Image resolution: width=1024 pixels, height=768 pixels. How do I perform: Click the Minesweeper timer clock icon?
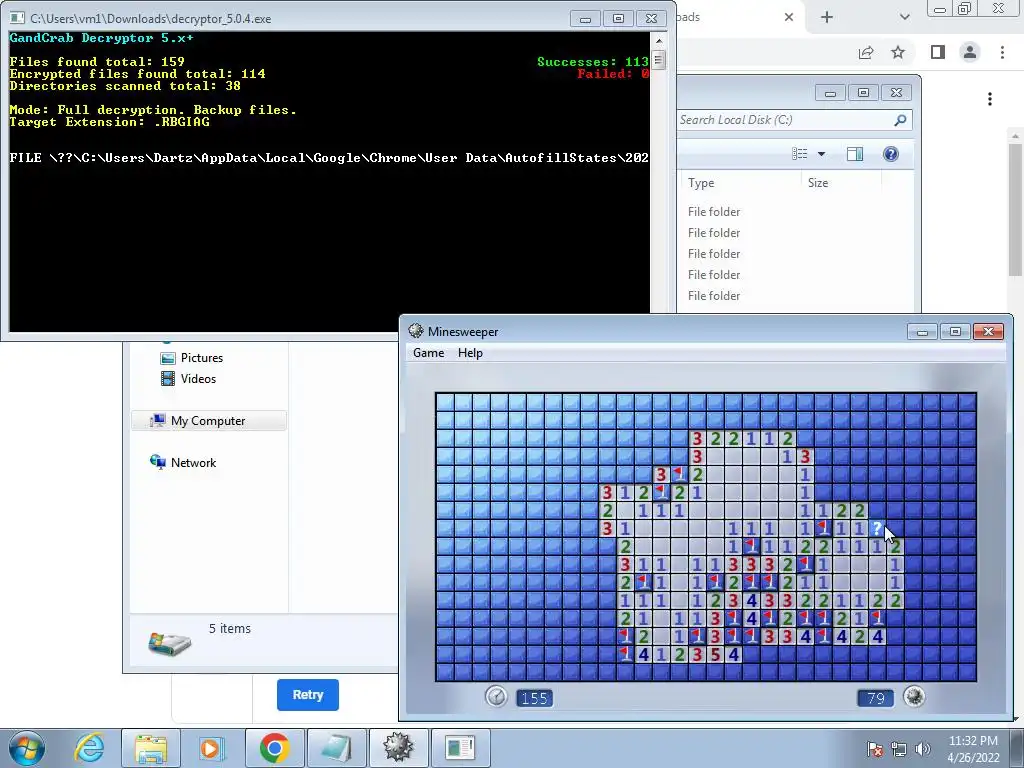[496, 697]
